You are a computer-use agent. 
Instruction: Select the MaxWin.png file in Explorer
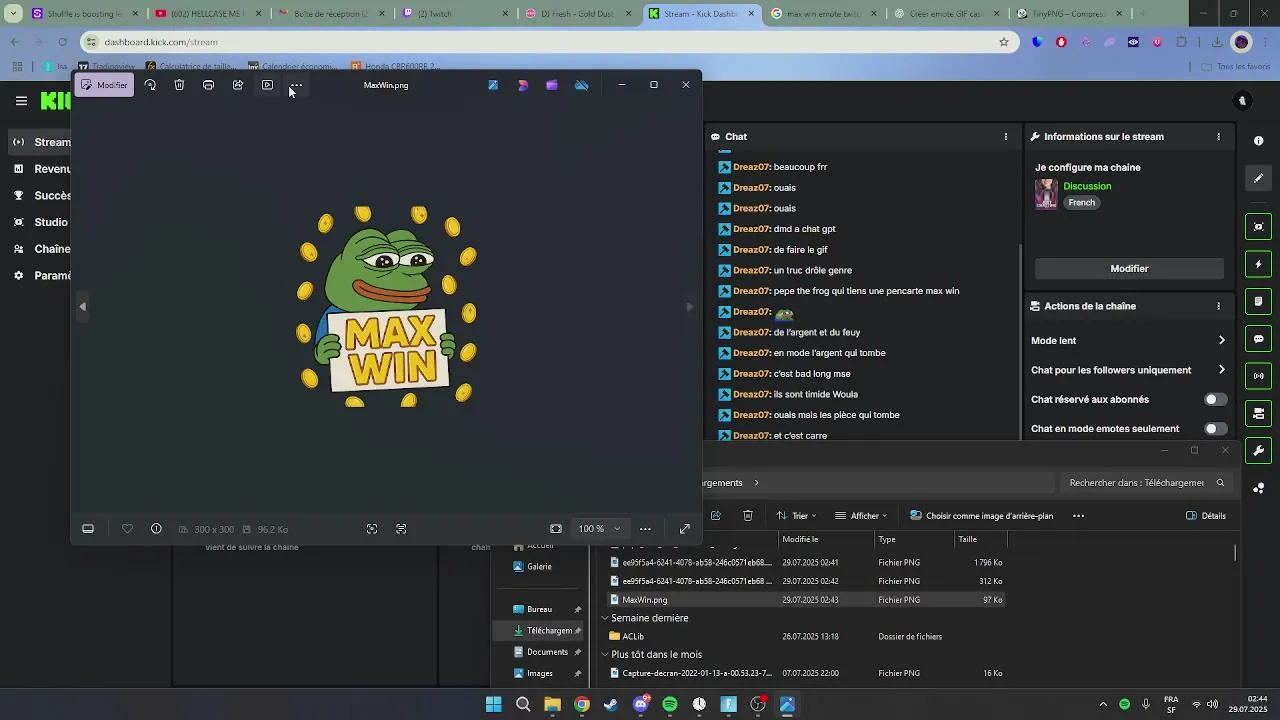[x=805, y=600]
